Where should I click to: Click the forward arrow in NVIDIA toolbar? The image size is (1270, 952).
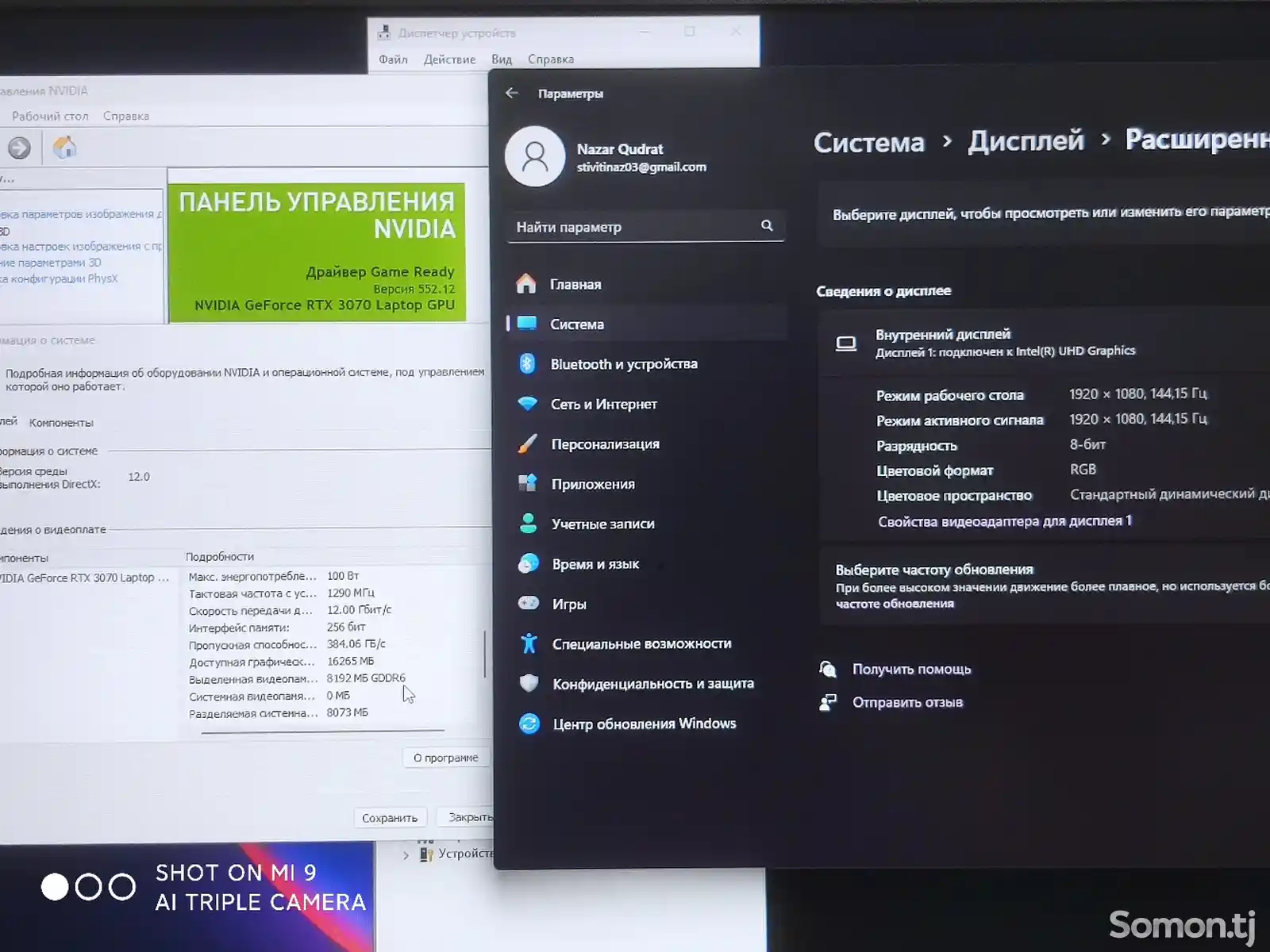pyautogui.click(x=19, y=148)
